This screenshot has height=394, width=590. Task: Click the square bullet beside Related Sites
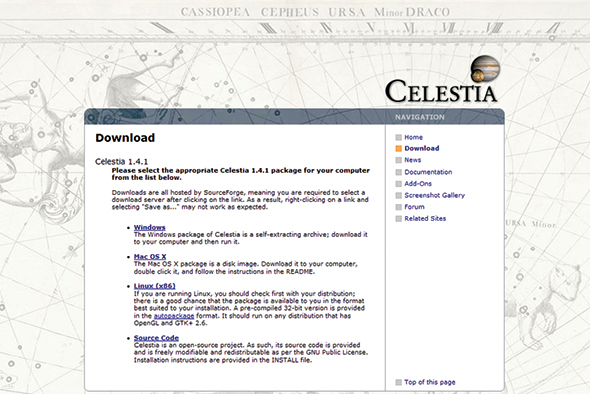click(398, 219)
